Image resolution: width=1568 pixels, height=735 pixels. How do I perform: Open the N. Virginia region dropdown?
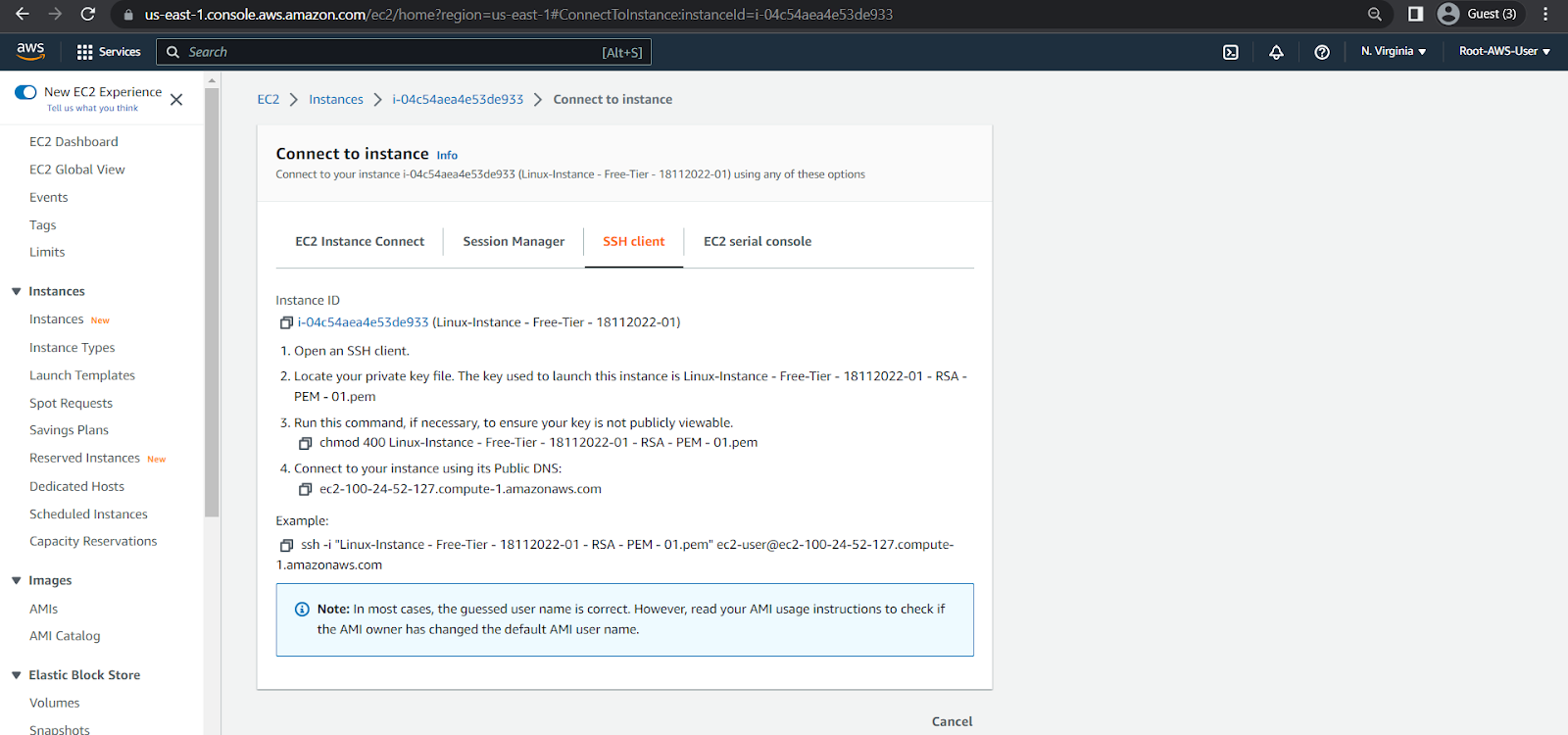point(1394,51)
